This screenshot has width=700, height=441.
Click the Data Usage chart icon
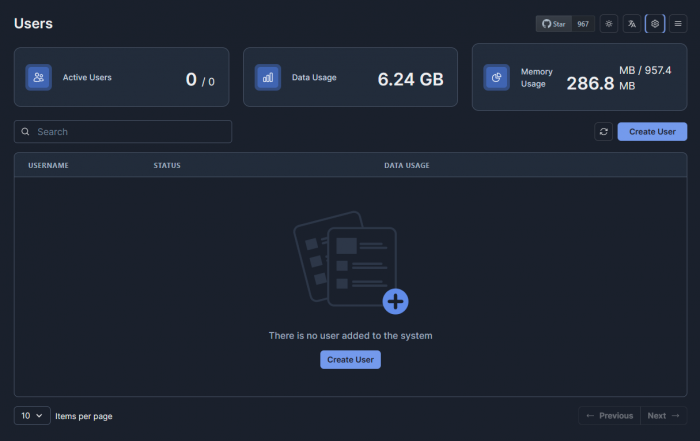click(268, 77)
